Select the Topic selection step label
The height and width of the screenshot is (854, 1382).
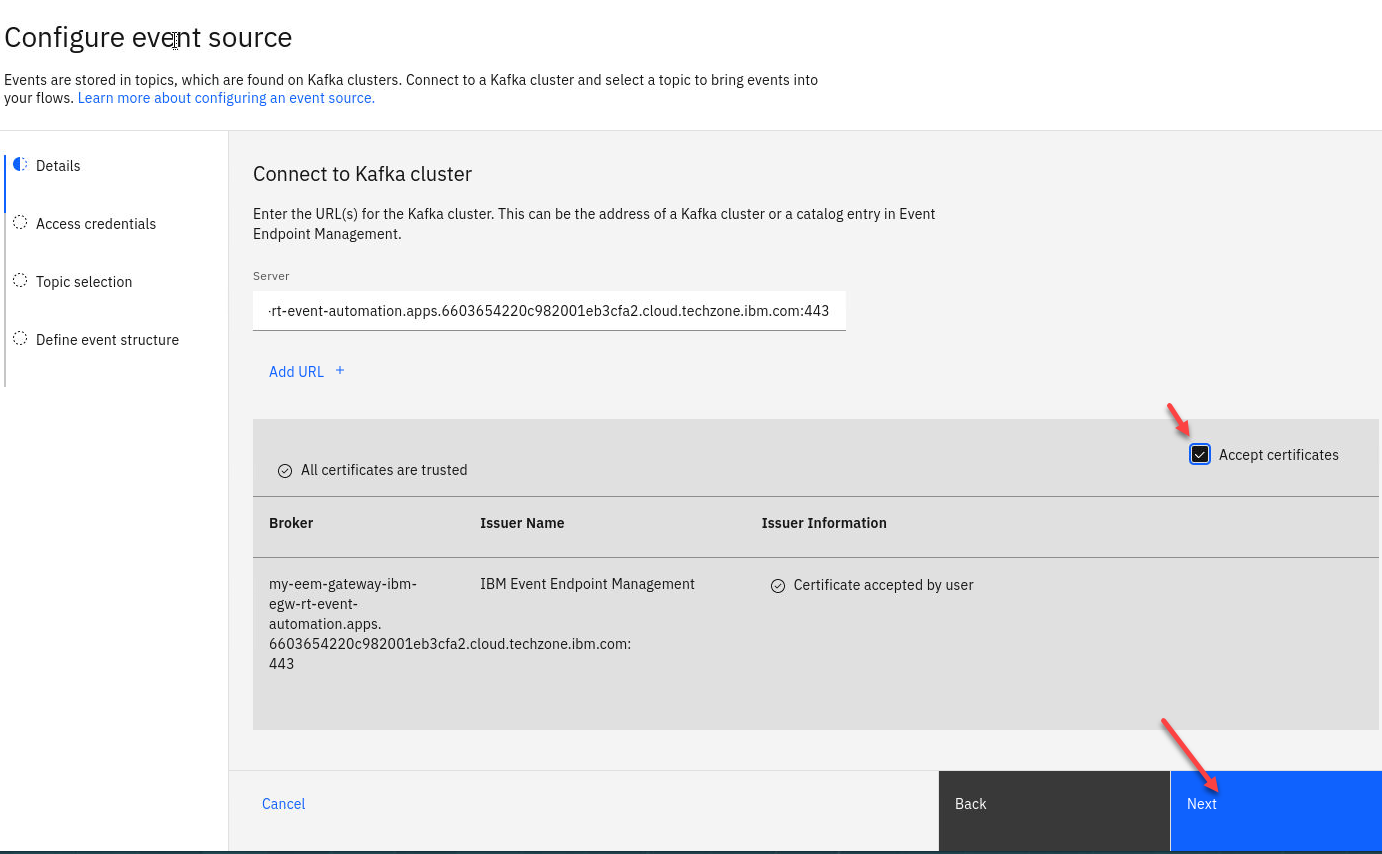pyautogui.click(x=84, y=282)
